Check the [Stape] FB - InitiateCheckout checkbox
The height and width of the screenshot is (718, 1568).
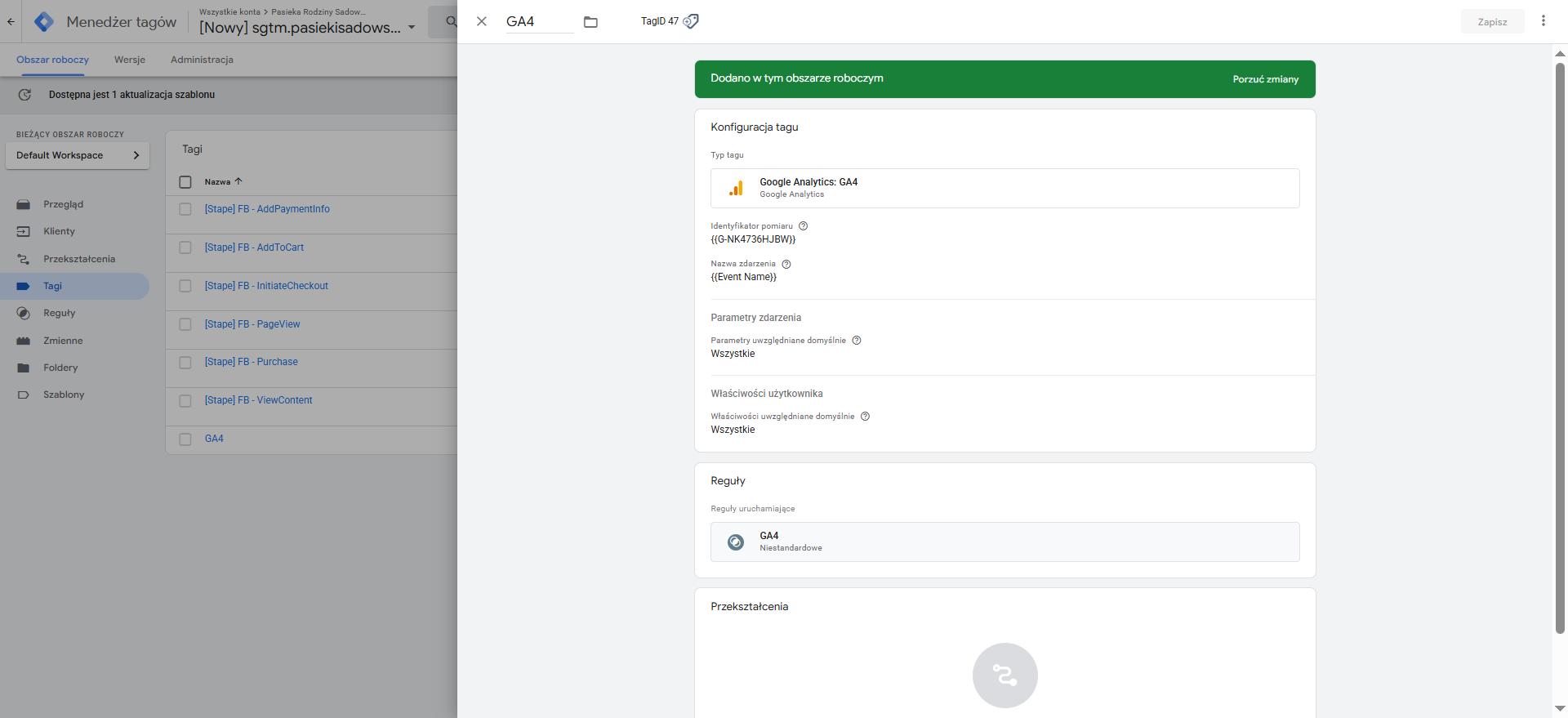(185, 286)
